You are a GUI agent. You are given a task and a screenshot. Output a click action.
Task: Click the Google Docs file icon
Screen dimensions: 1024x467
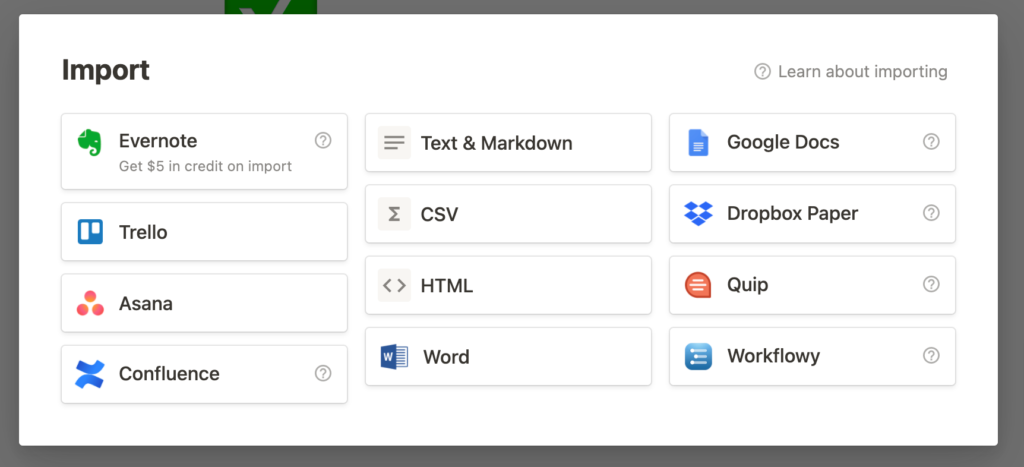point(698,142)
